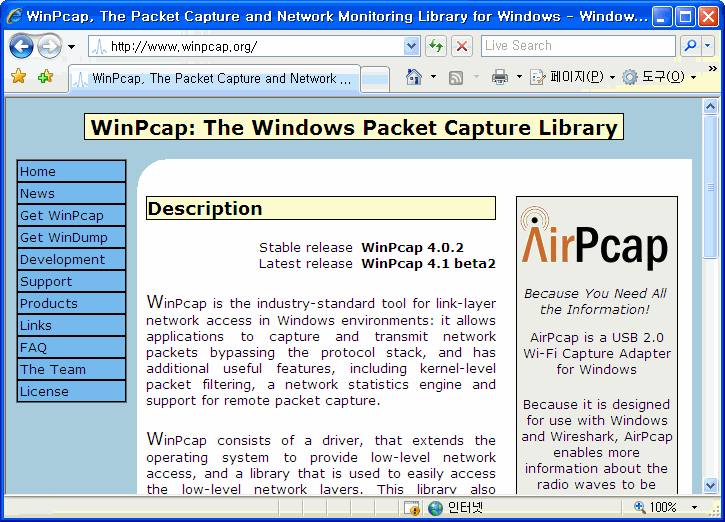Maximize the browser window
The width and height of the screenshot is (725, 522).
tap(685, 17)
